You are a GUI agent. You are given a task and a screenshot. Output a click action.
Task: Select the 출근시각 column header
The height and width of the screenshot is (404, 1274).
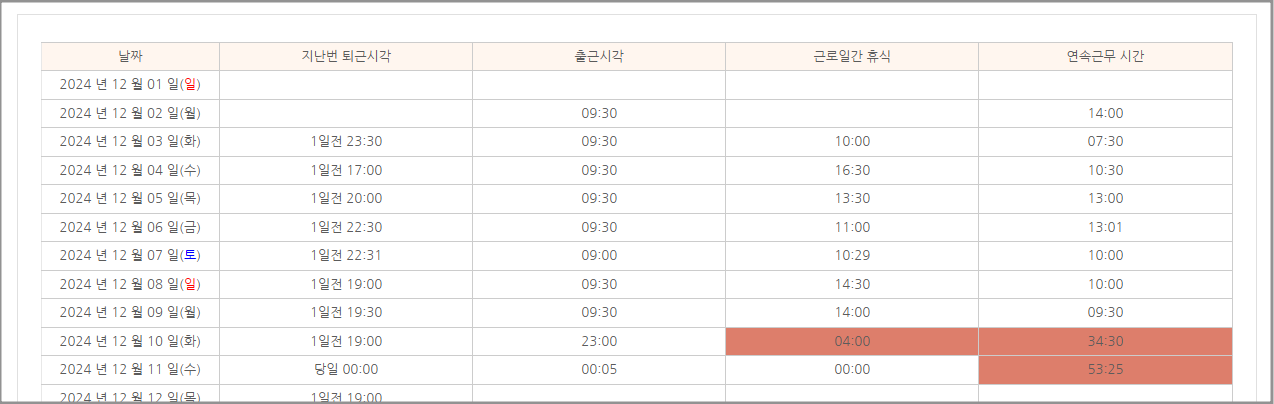599,57
